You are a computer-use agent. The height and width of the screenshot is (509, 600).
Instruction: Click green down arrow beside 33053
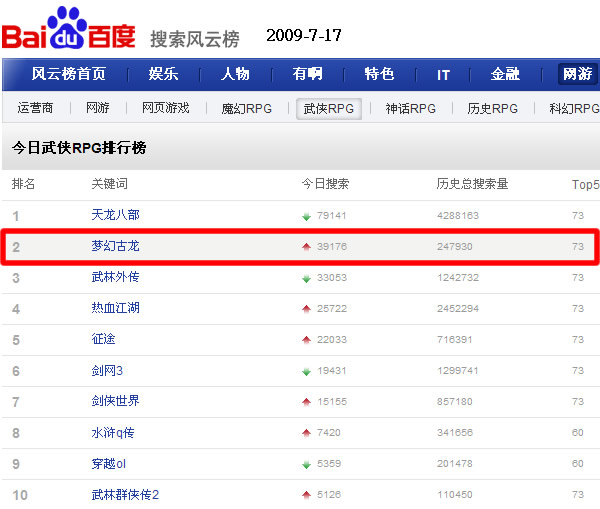(x=306, y=278)
